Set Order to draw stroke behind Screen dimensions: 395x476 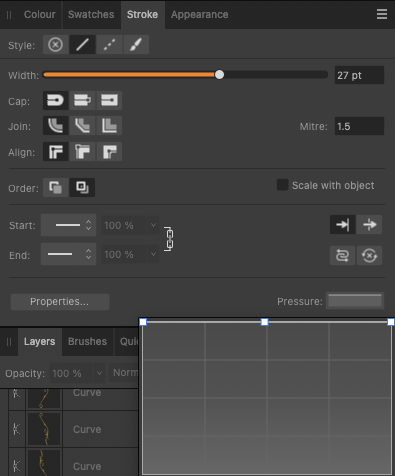coord(56,187)
